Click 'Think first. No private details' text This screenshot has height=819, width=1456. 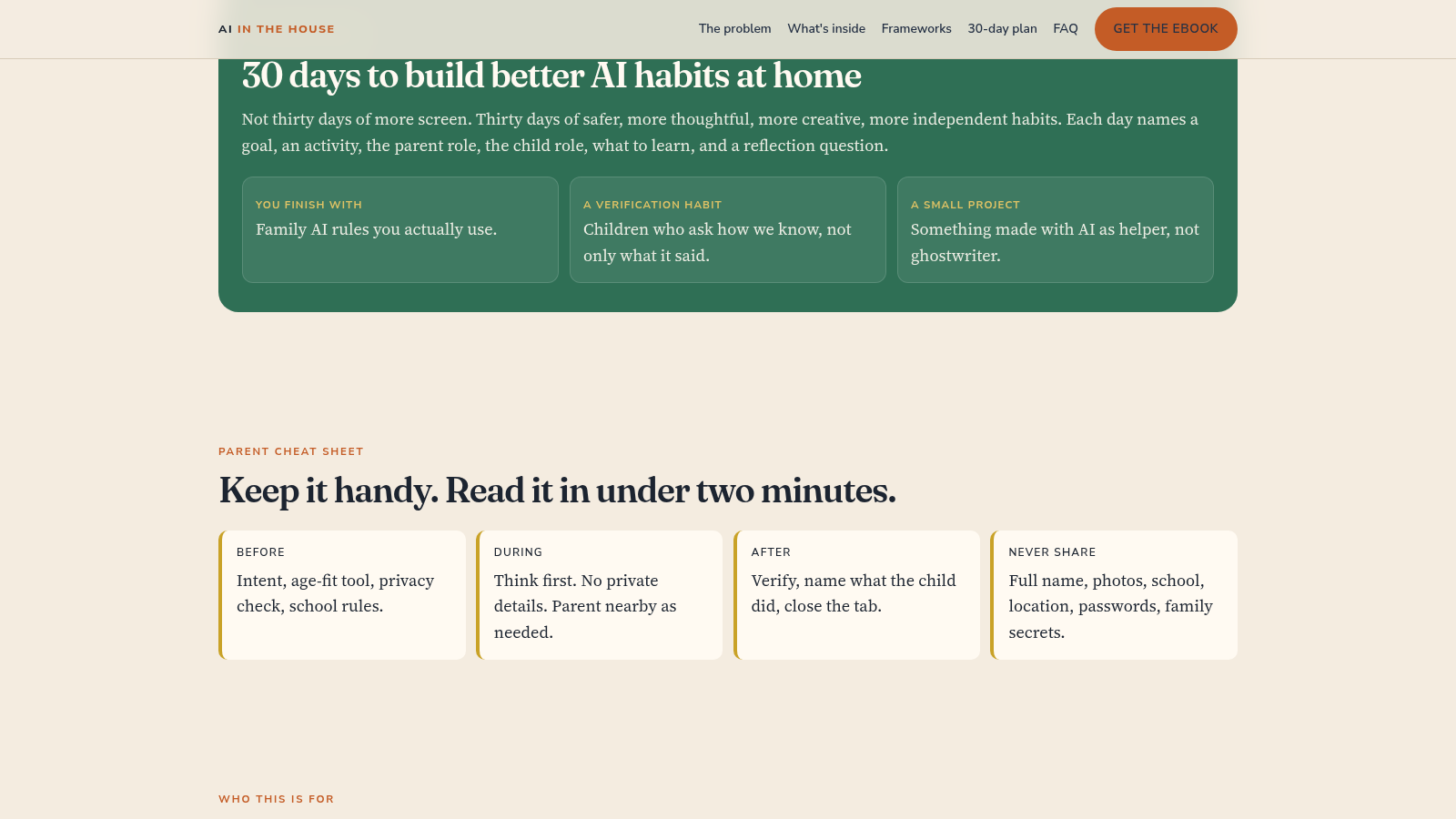pos(585,606)
